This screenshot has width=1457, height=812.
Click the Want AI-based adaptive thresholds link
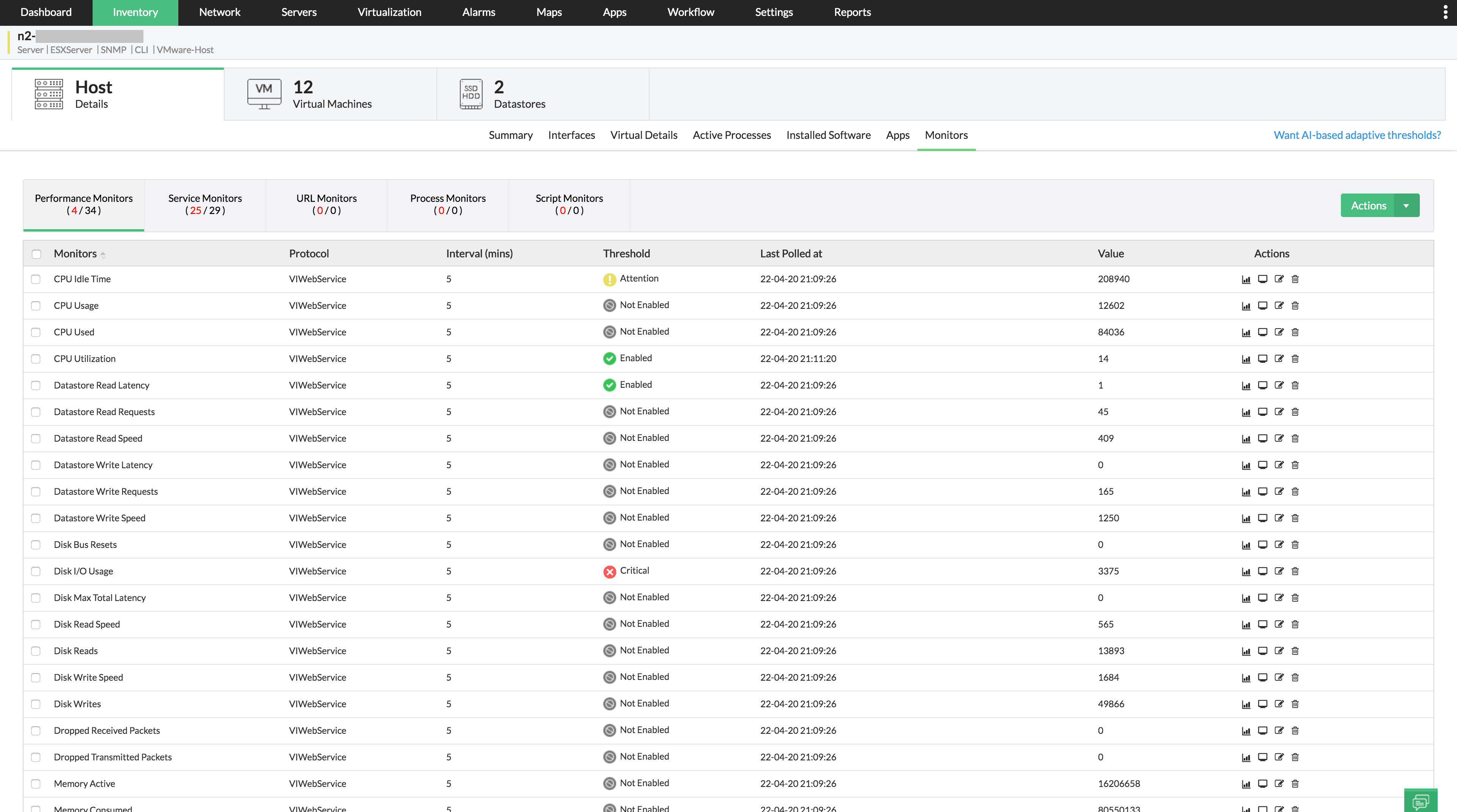pyautogui.click(x=1357, y=135)
